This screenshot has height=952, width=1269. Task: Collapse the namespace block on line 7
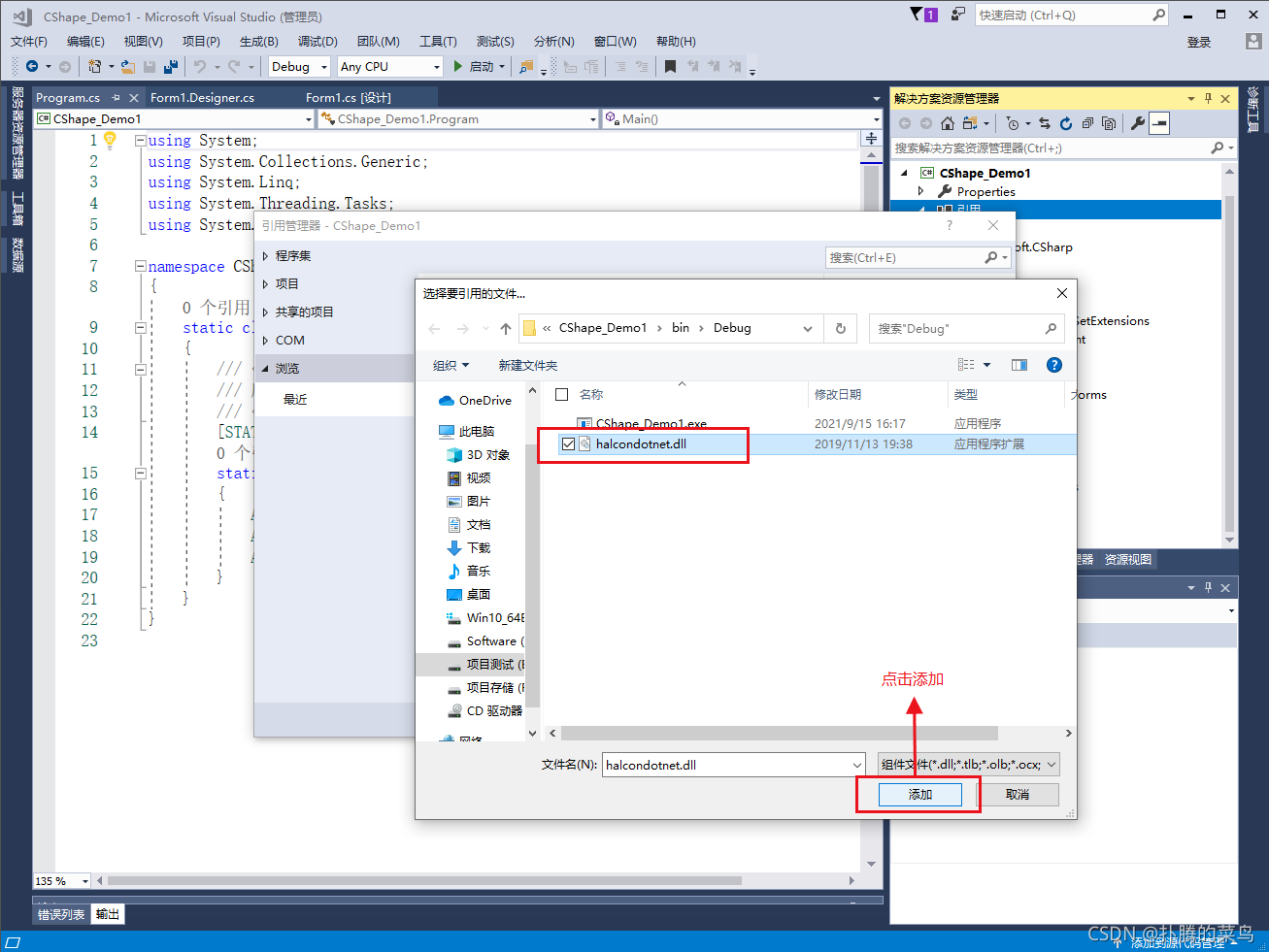(x=140, y=266)
